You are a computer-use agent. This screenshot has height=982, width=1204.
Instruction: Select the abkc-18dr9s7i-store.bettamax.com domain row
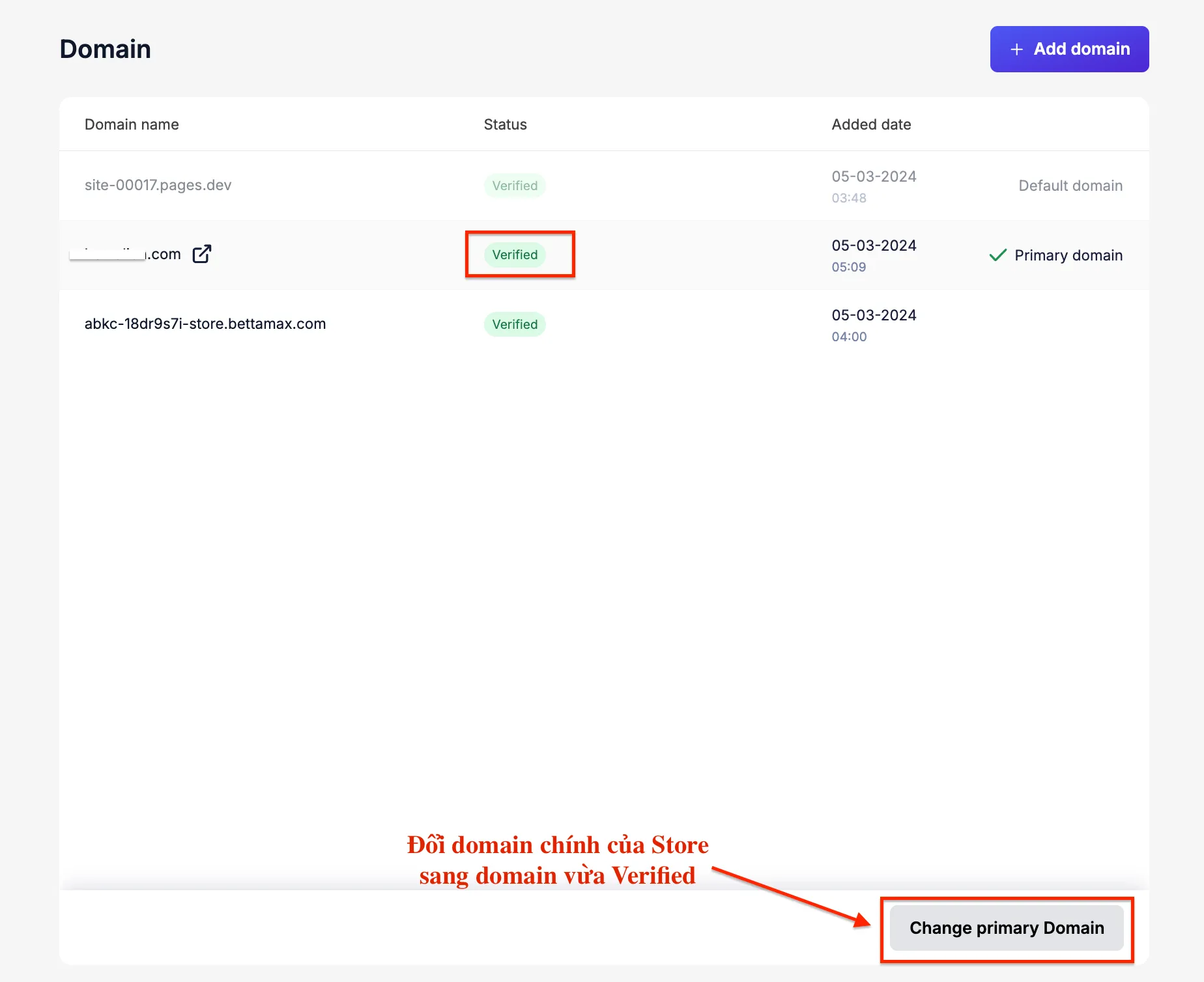point(205,324)
